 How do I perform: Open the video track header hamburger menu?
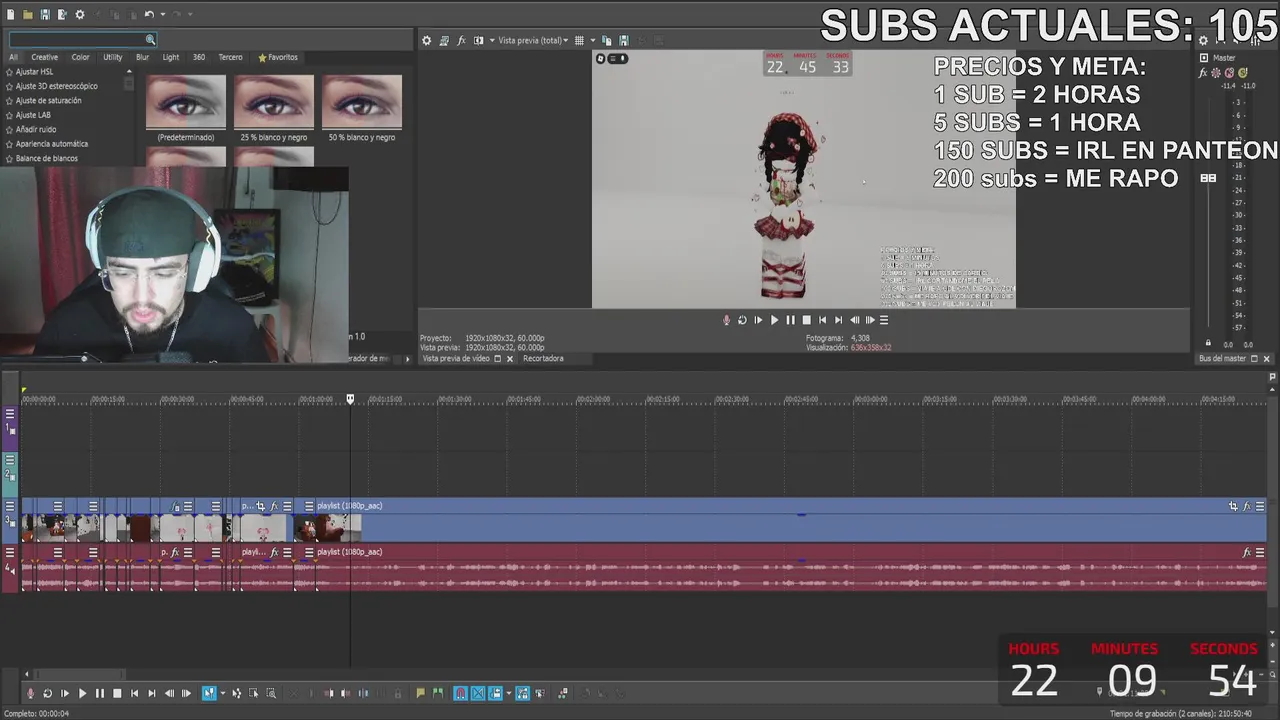pos(10,507)
